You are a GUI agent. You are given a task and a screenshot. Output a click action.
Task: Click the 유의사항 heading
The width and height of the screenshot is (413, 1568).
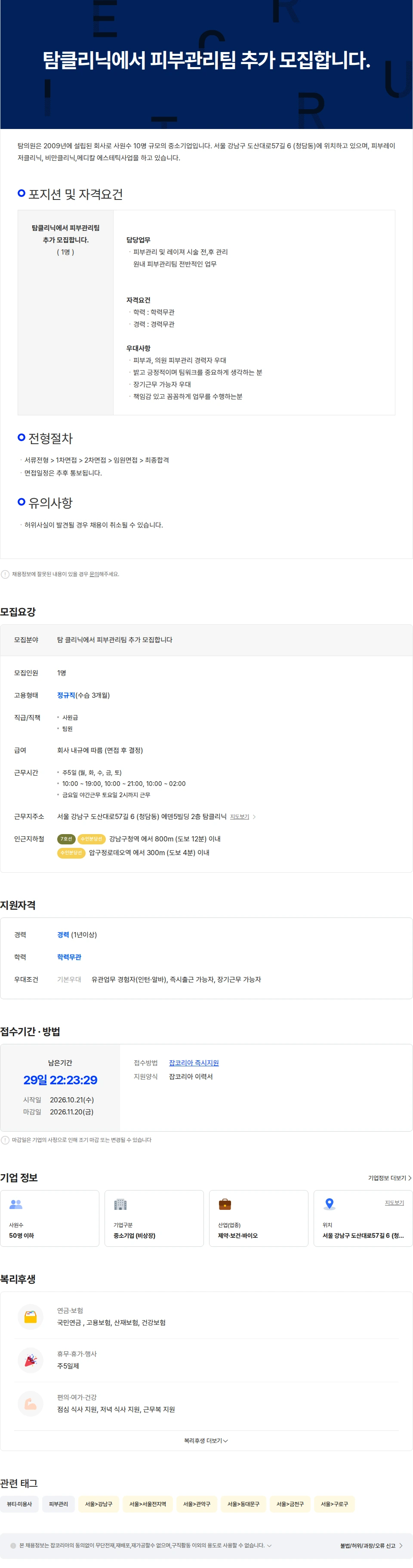pyautogui.click(x=51, y=503)
